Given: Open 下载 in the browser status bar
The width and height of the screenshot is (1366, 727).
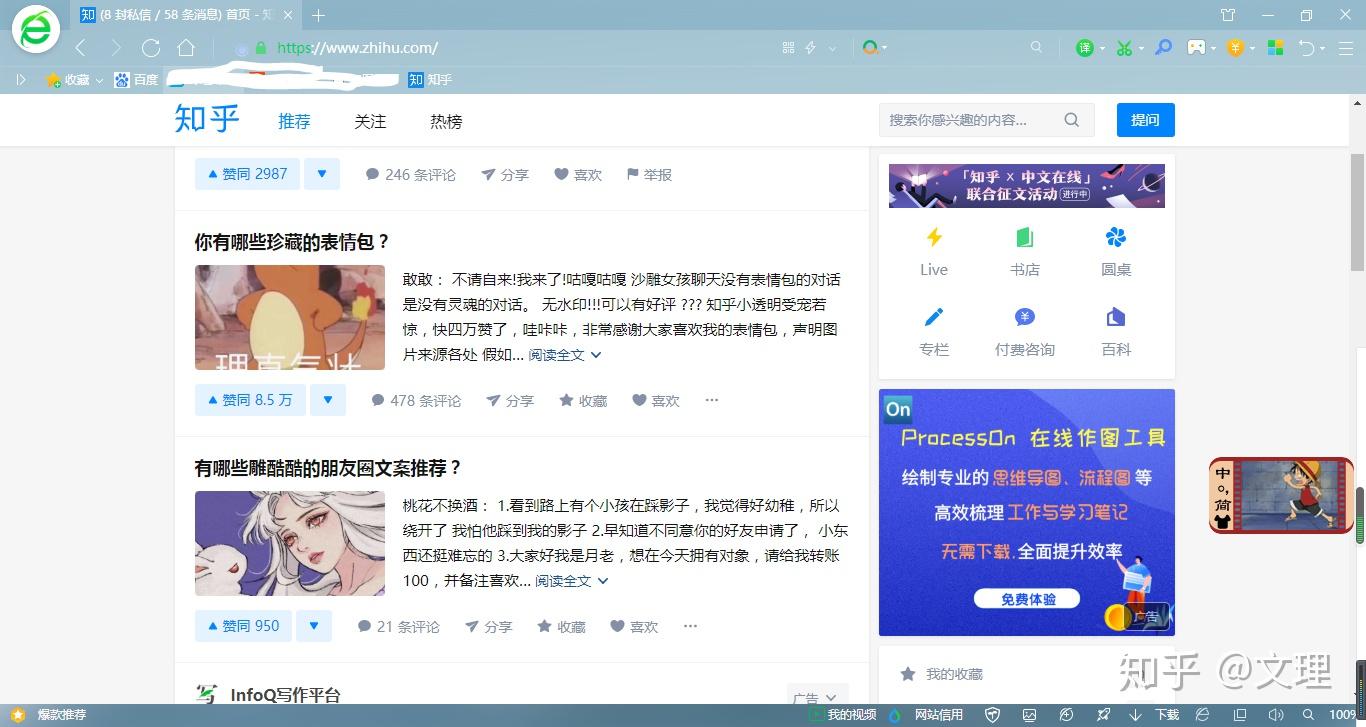Looking at the screenshot, I should click(x=1156, y=715).
